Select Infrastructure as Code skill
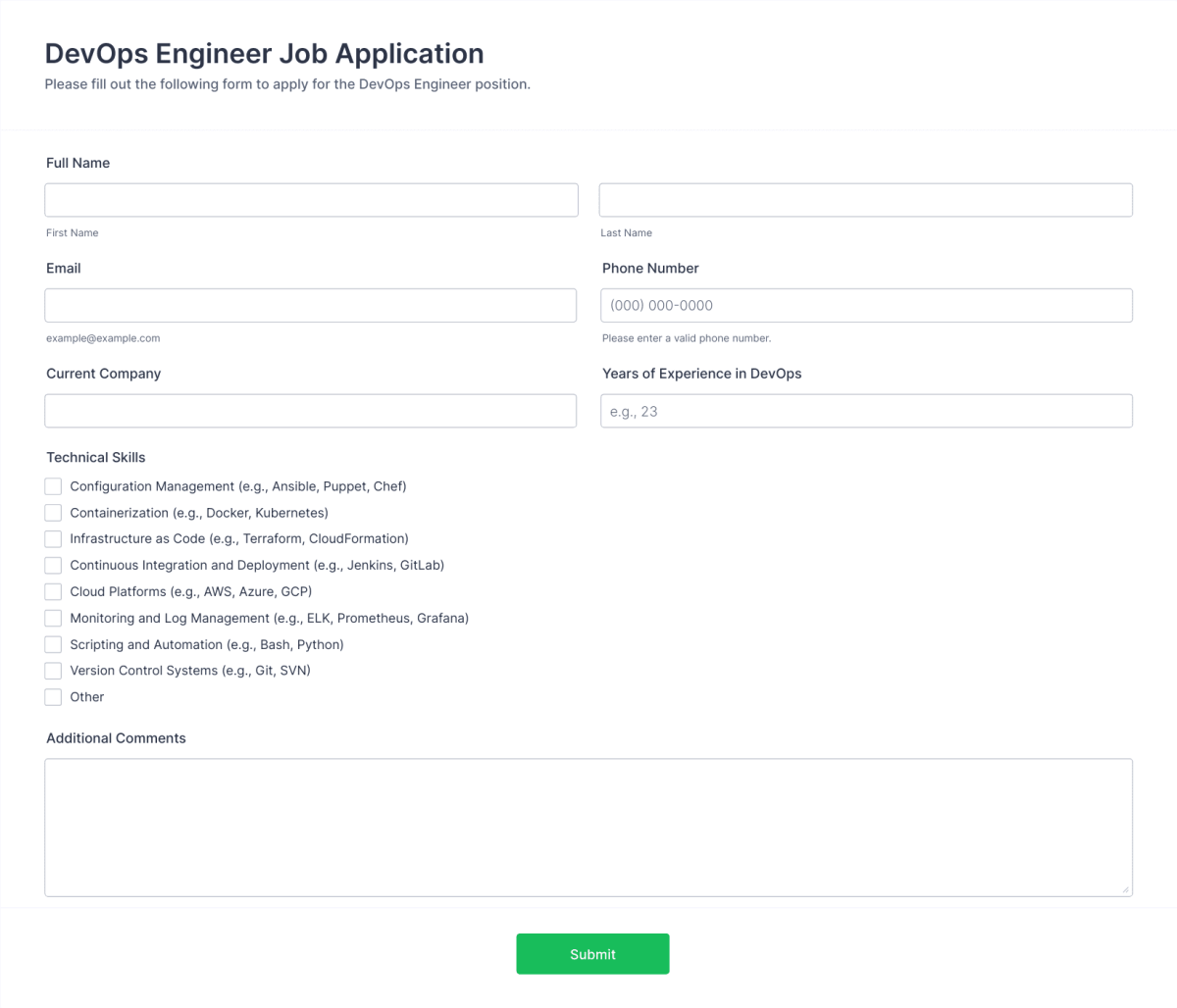 coord(53,539)
